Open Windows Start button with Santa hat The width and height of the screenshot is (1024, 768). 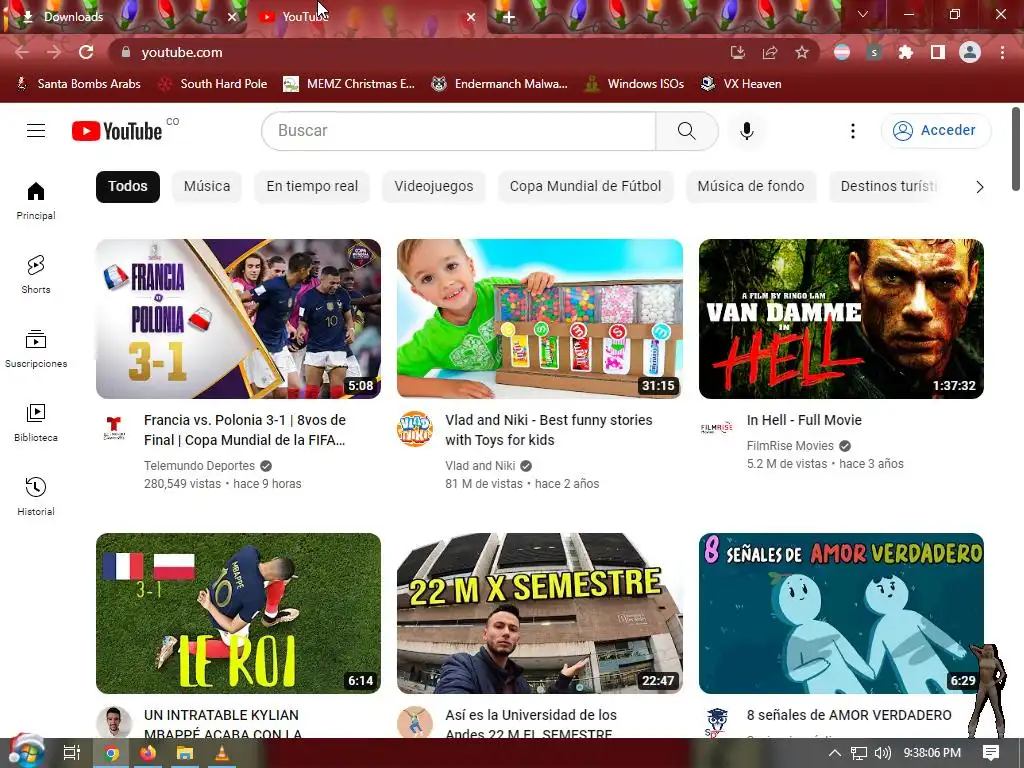[x=25, y=752]
